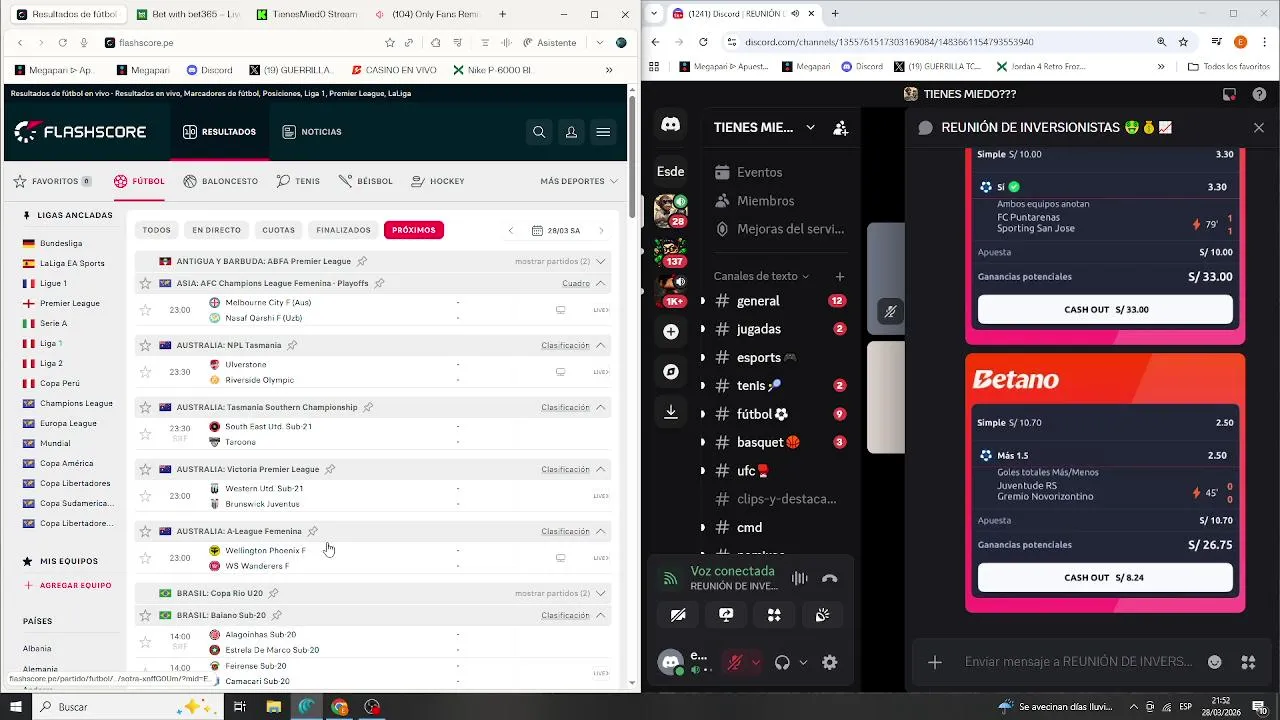Expand Antigua y Barbuda ABFA Premier League matches
This screenshot has width=1280, height=720.
pyautogui.click(x=601, y=261)
